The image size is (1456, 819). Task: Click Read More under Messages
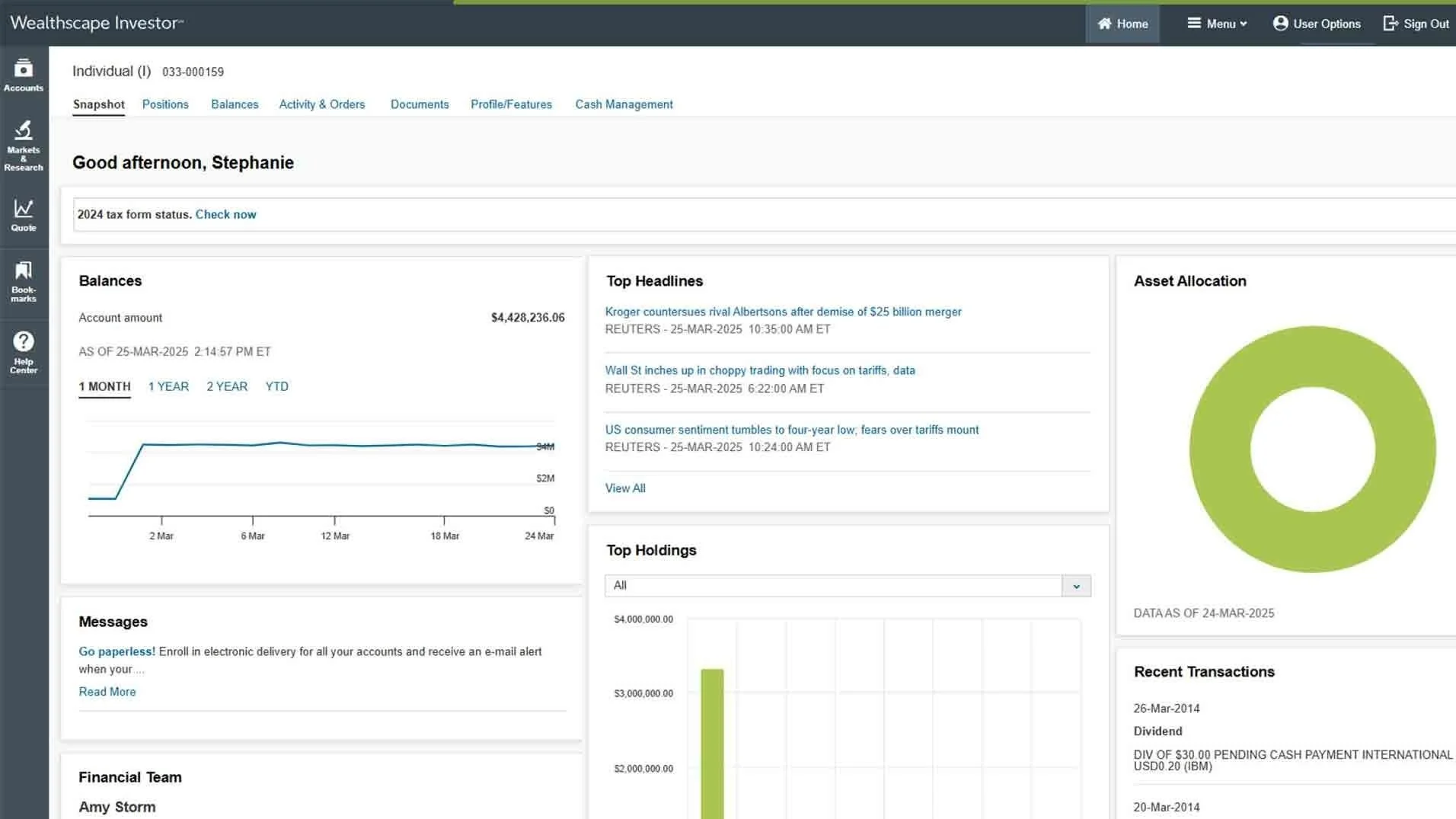tap(107, 692)
